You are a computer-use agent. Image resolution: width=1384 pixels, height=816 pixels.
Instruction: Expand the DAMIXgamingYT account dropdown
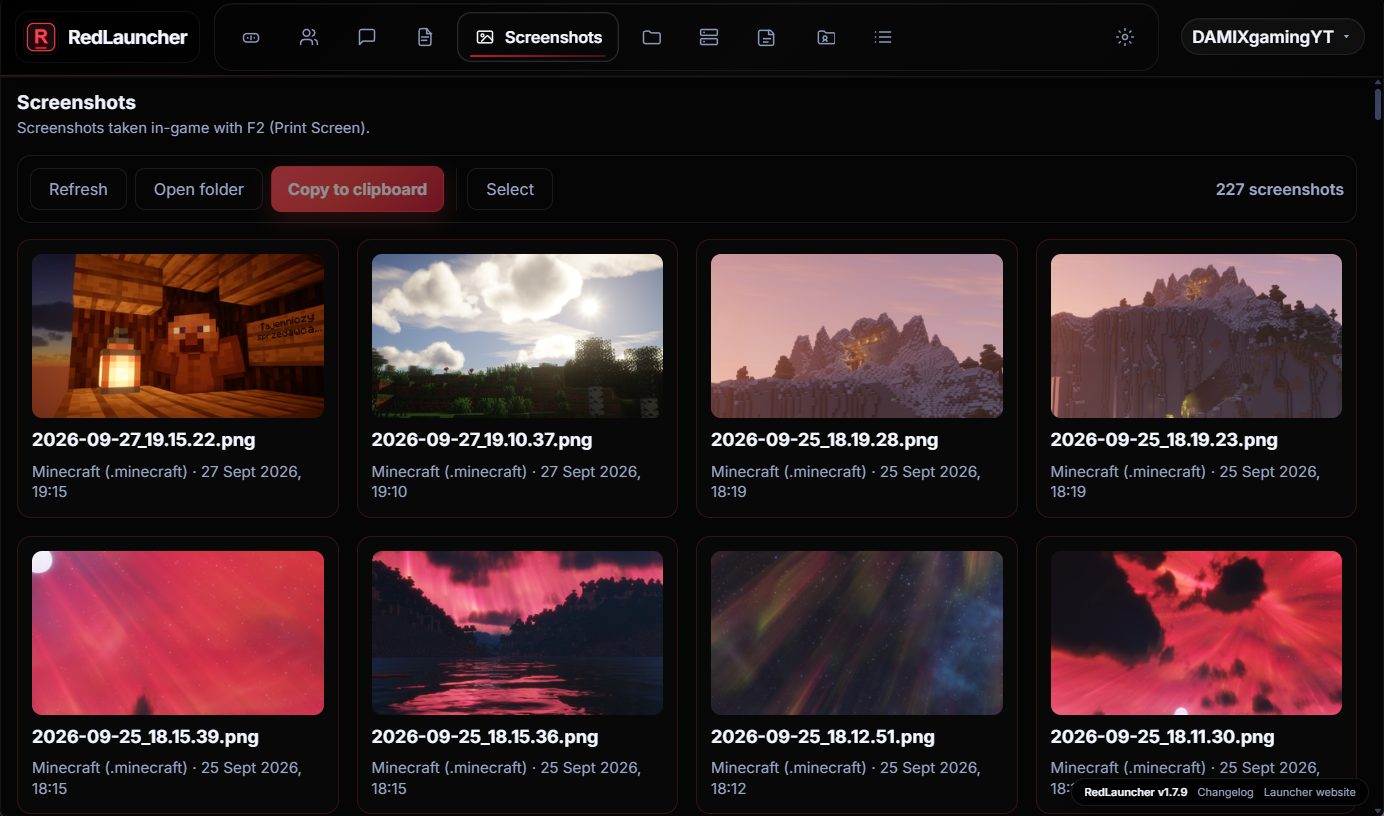tap(1272, 37)
